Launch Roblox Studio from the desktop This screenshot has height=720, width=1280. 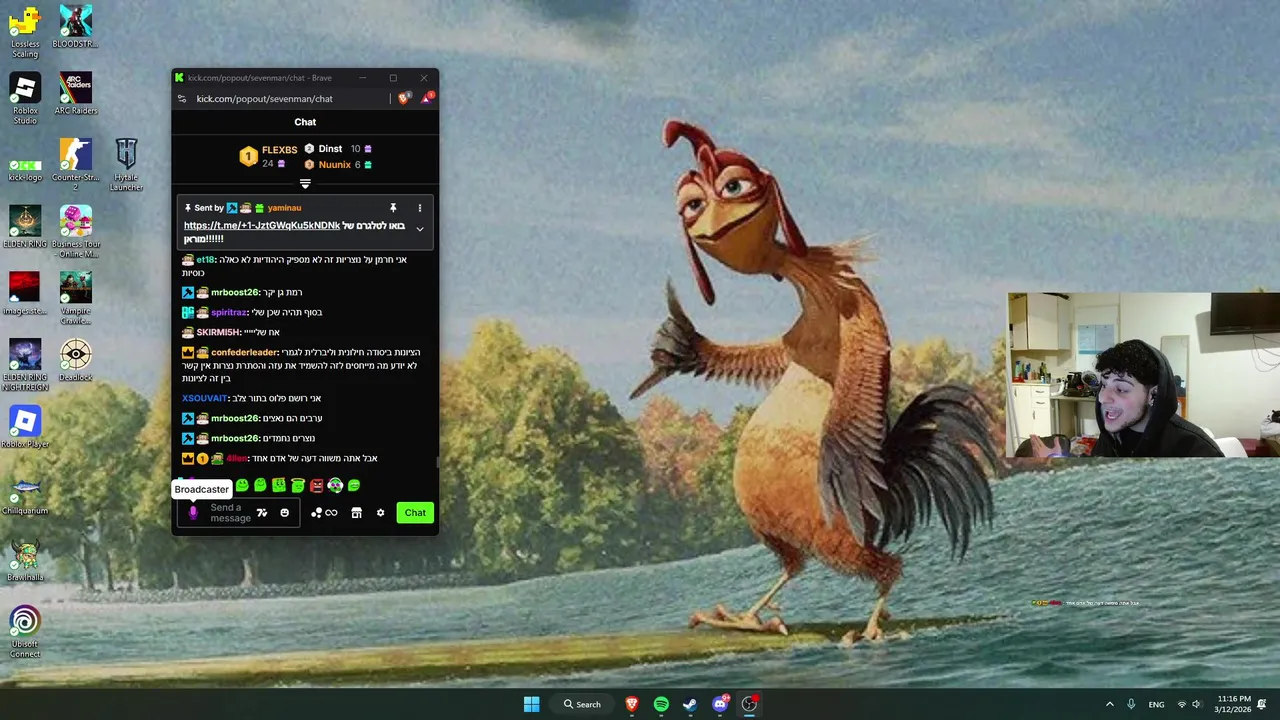pyautogui.click(x=25, y=99)
